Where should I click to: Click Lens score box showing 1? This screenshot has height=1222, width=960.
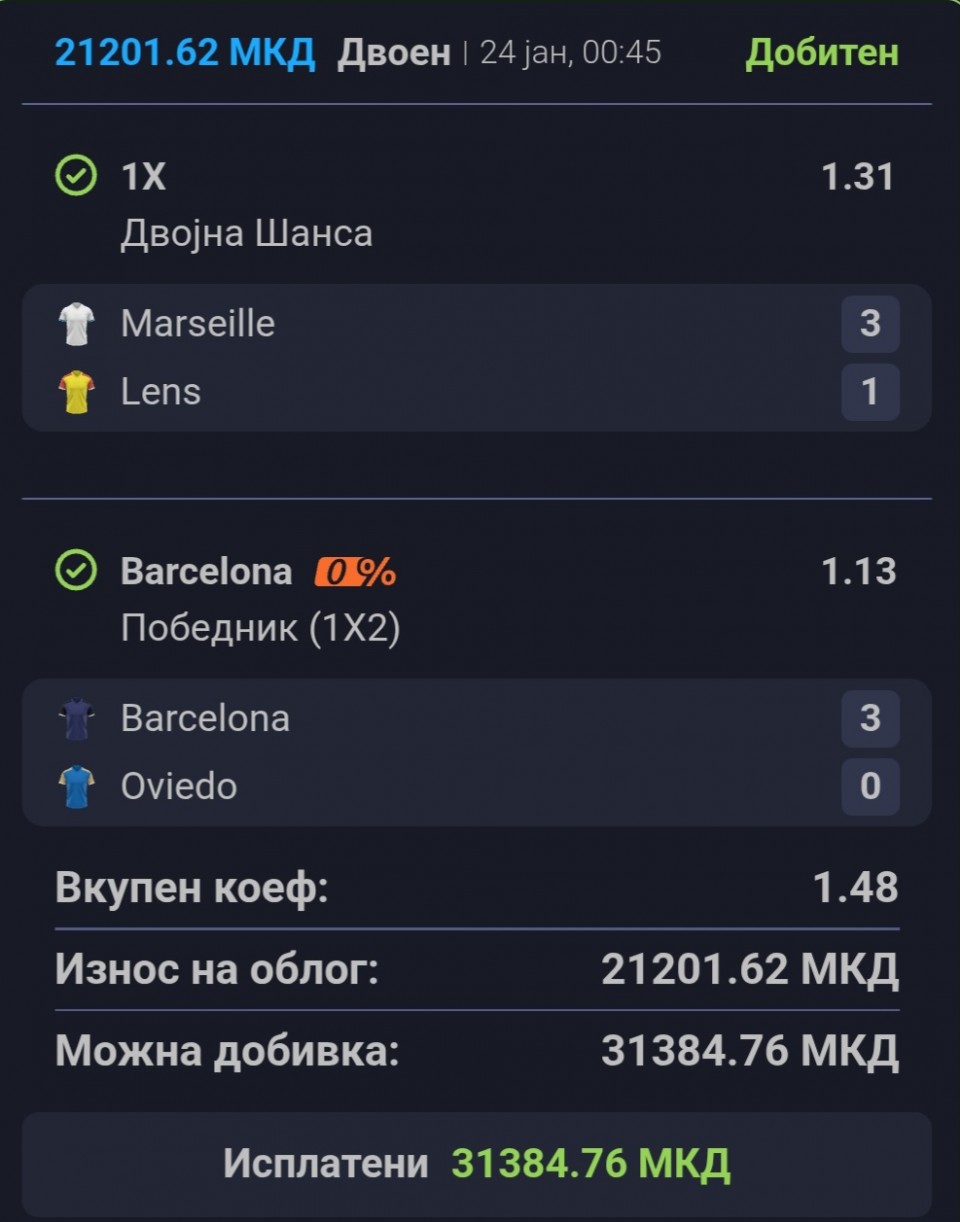click(x=870, y=392)
